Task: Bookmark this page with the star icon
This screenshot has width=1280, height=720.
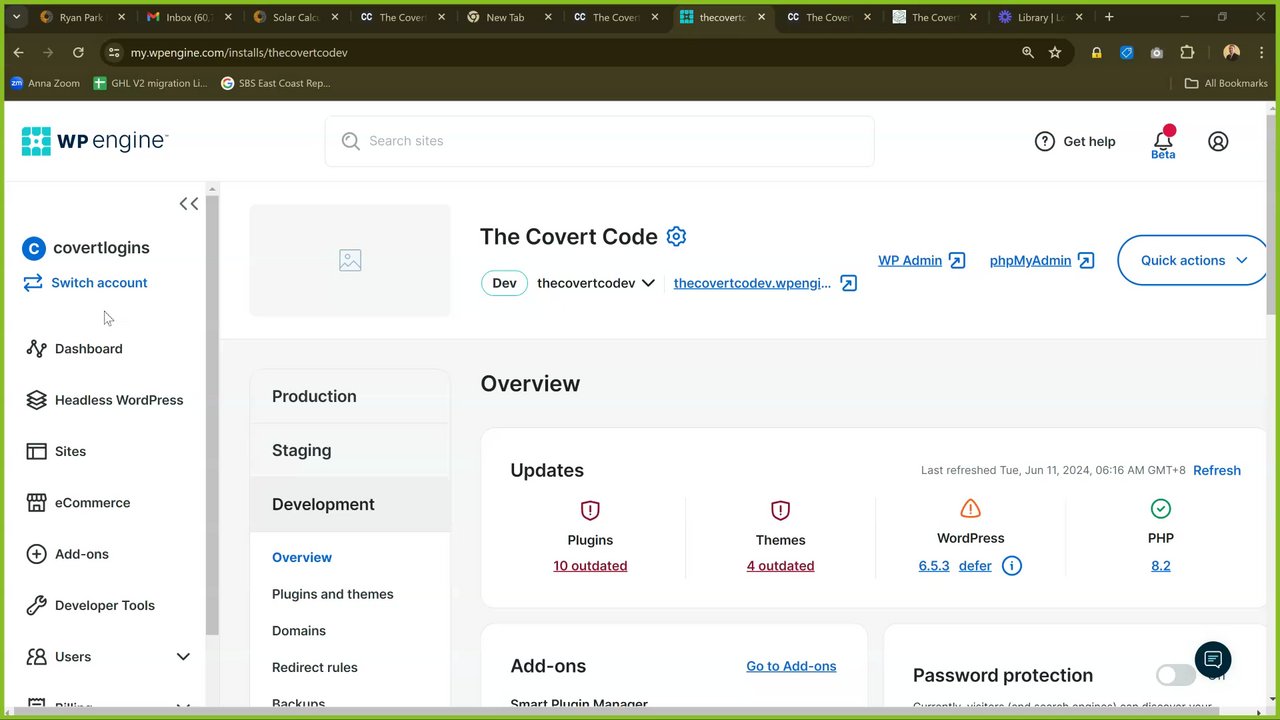Action: (1055, 52)
